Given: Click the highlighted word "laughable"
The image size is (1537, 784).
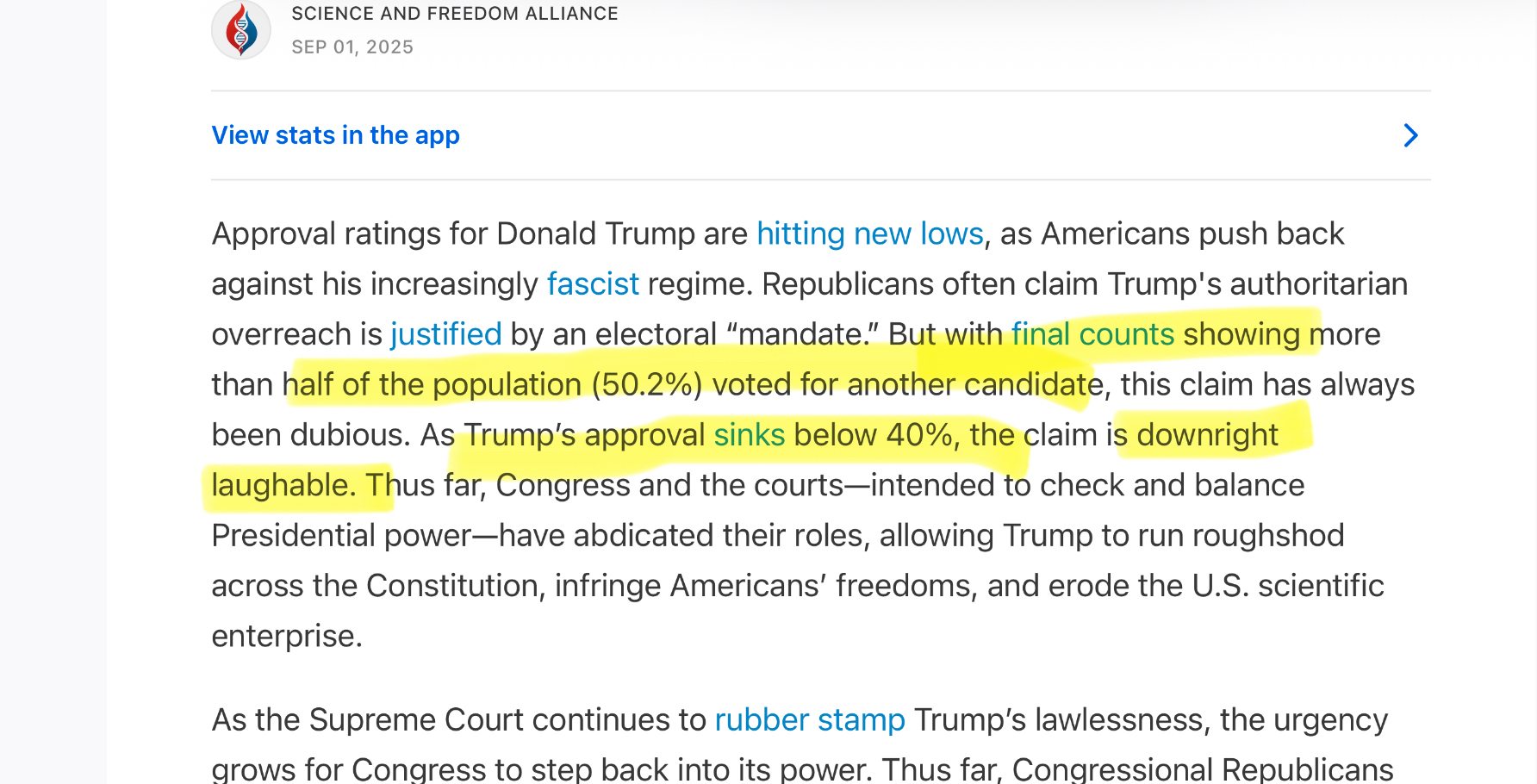Looking at the screenshot, I should (280, 486).
